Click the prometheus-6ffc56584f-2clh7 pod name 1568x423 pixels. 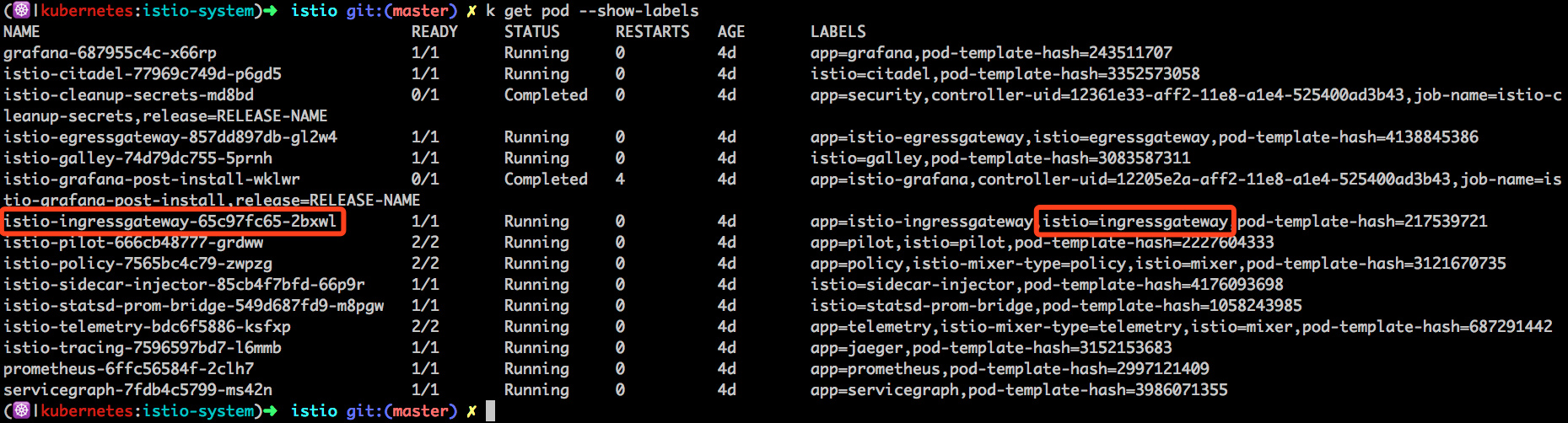click(x=128, y=369)
